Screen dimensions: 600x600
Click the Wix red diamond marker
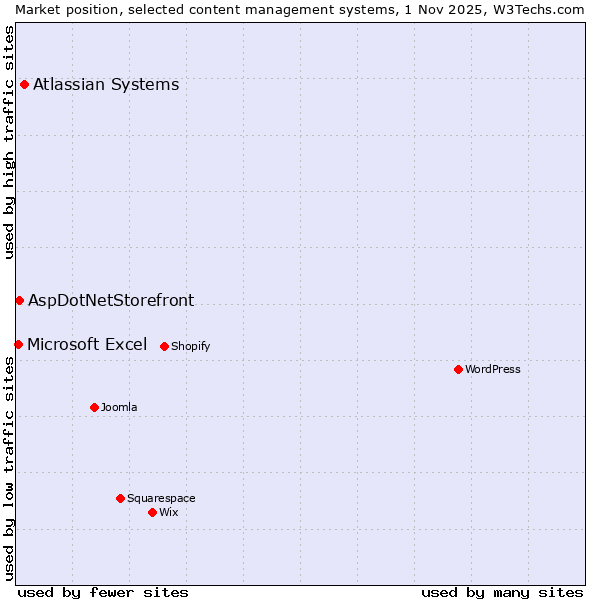152,512
